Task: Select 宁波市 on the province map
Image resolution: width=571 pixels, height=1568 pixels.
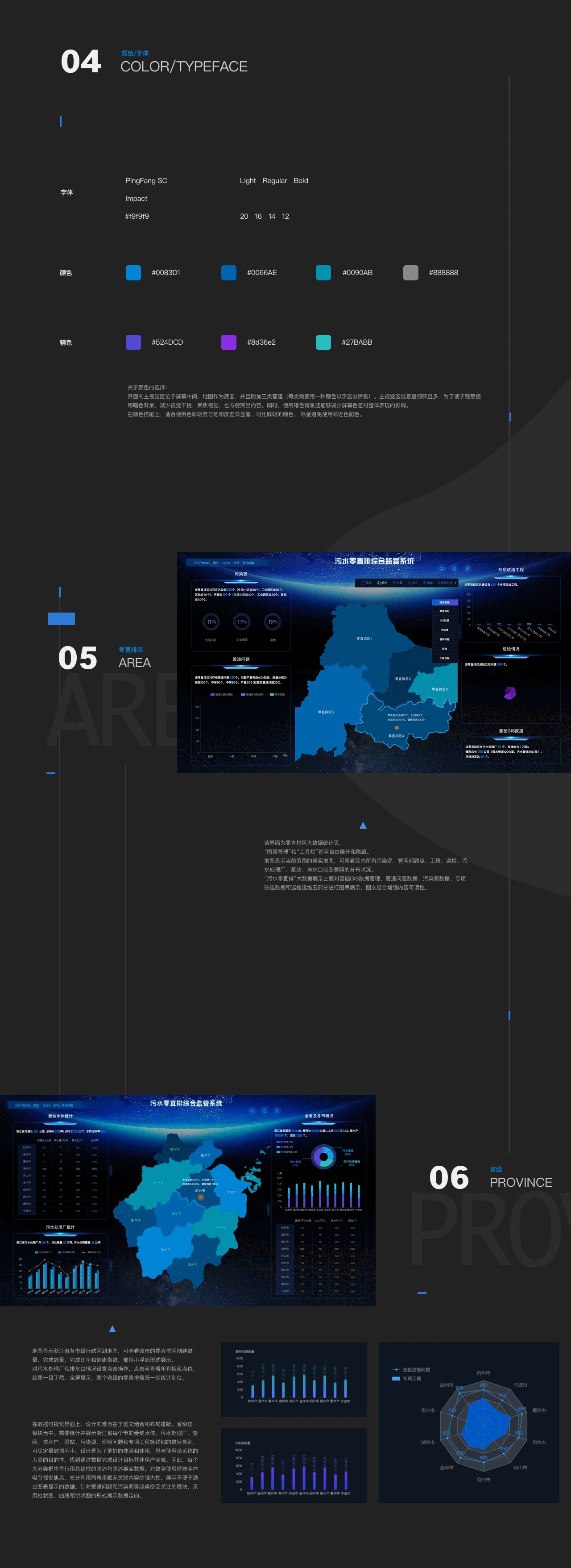Action: click(x=231, y=1192)
